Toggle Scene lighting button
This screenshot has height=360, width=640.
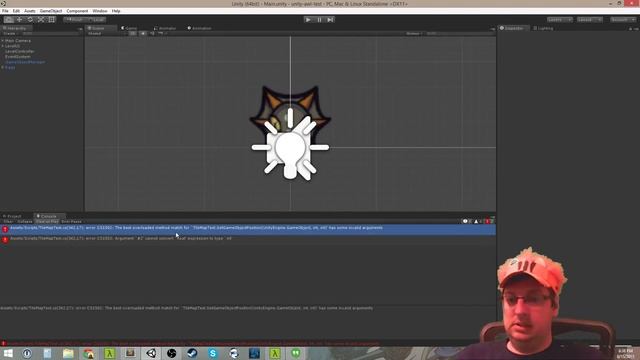click(142, 33)
